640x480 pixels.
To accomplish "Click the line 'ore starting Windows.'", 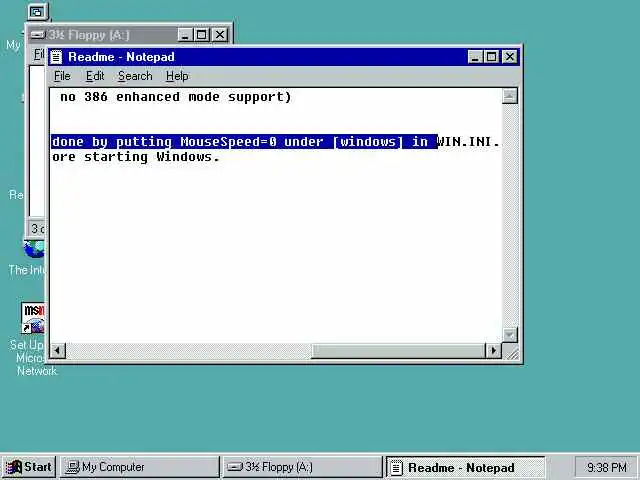I will (x=136, y=157).
